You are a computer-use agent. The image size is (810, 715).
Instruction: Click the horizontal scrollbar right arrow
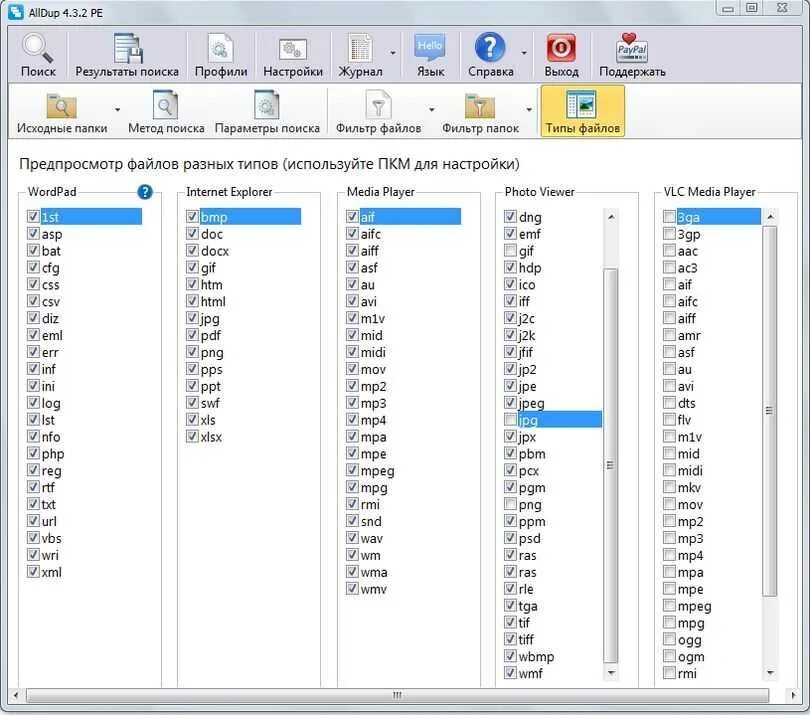793,695
